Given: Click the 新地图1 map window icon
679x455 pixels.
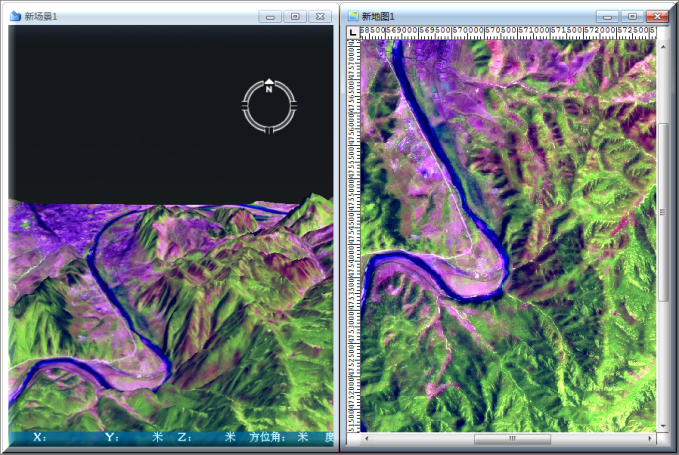Looking at the screenshot, I should [353, 16].
